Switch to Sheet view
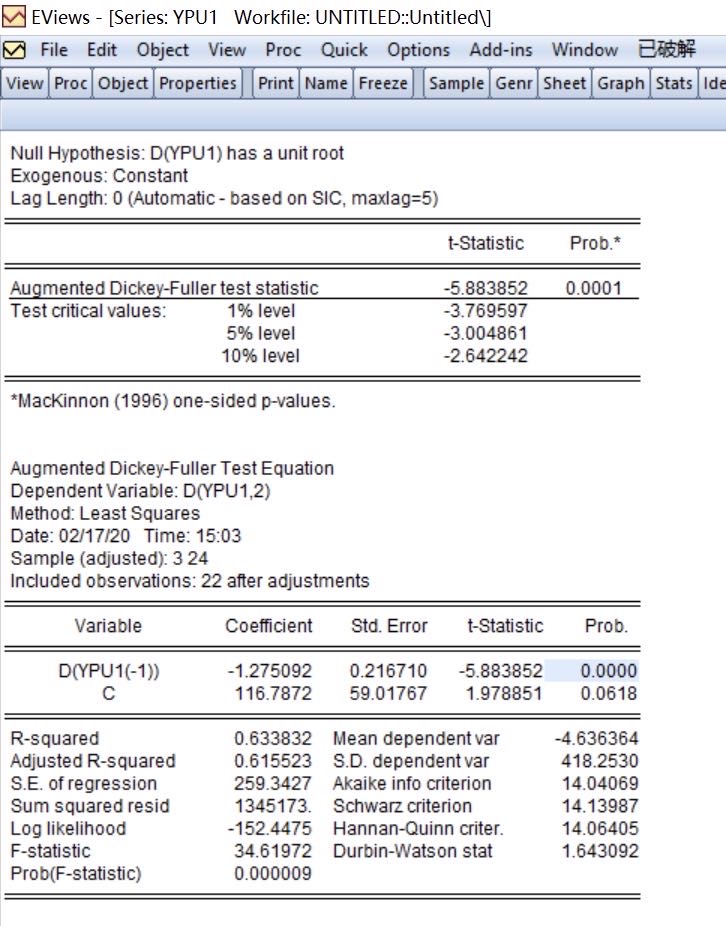 [565, 83]
